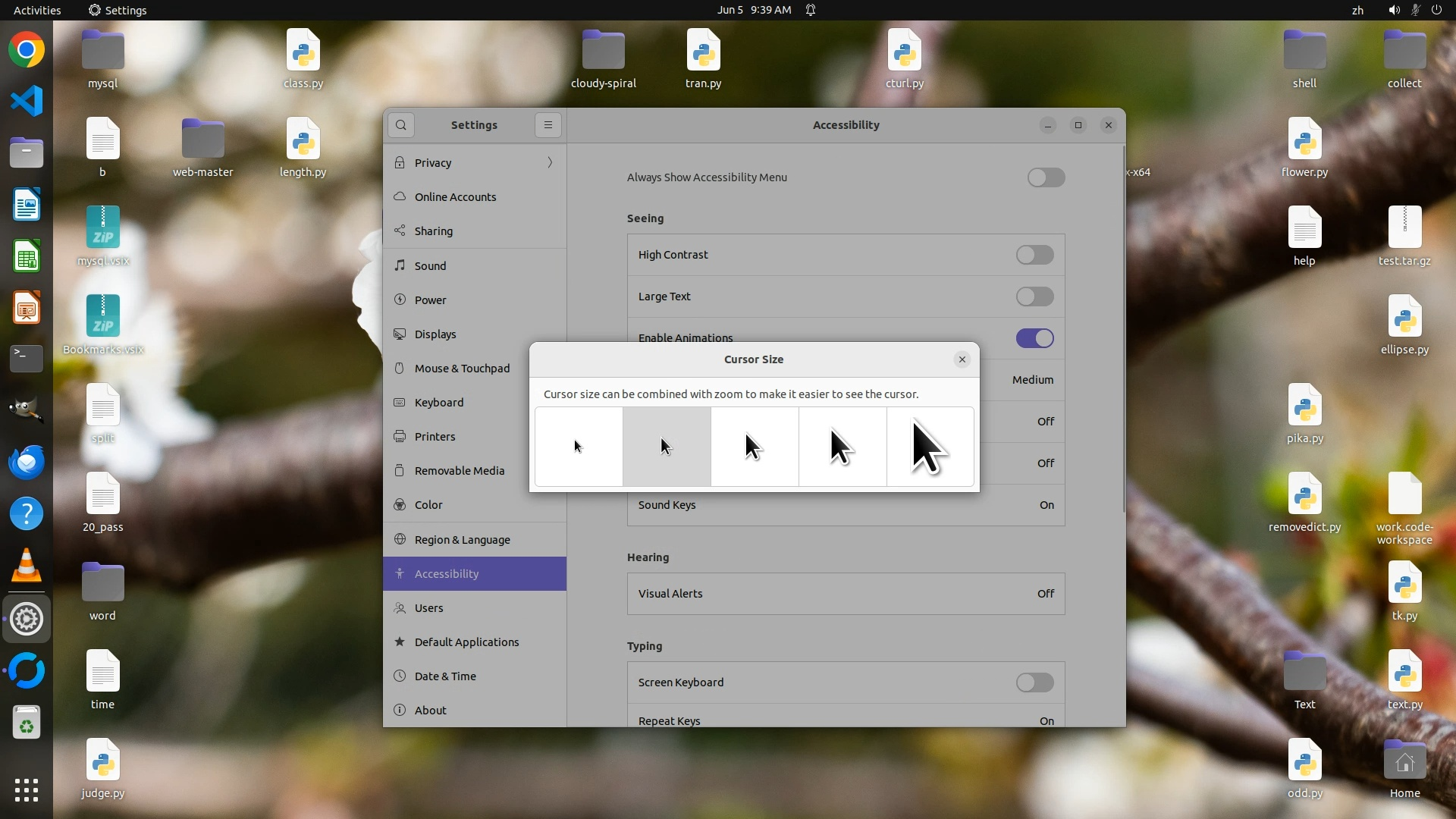
Task: Expand the Privacy section chevron
Action: click(x=550, y=162)
